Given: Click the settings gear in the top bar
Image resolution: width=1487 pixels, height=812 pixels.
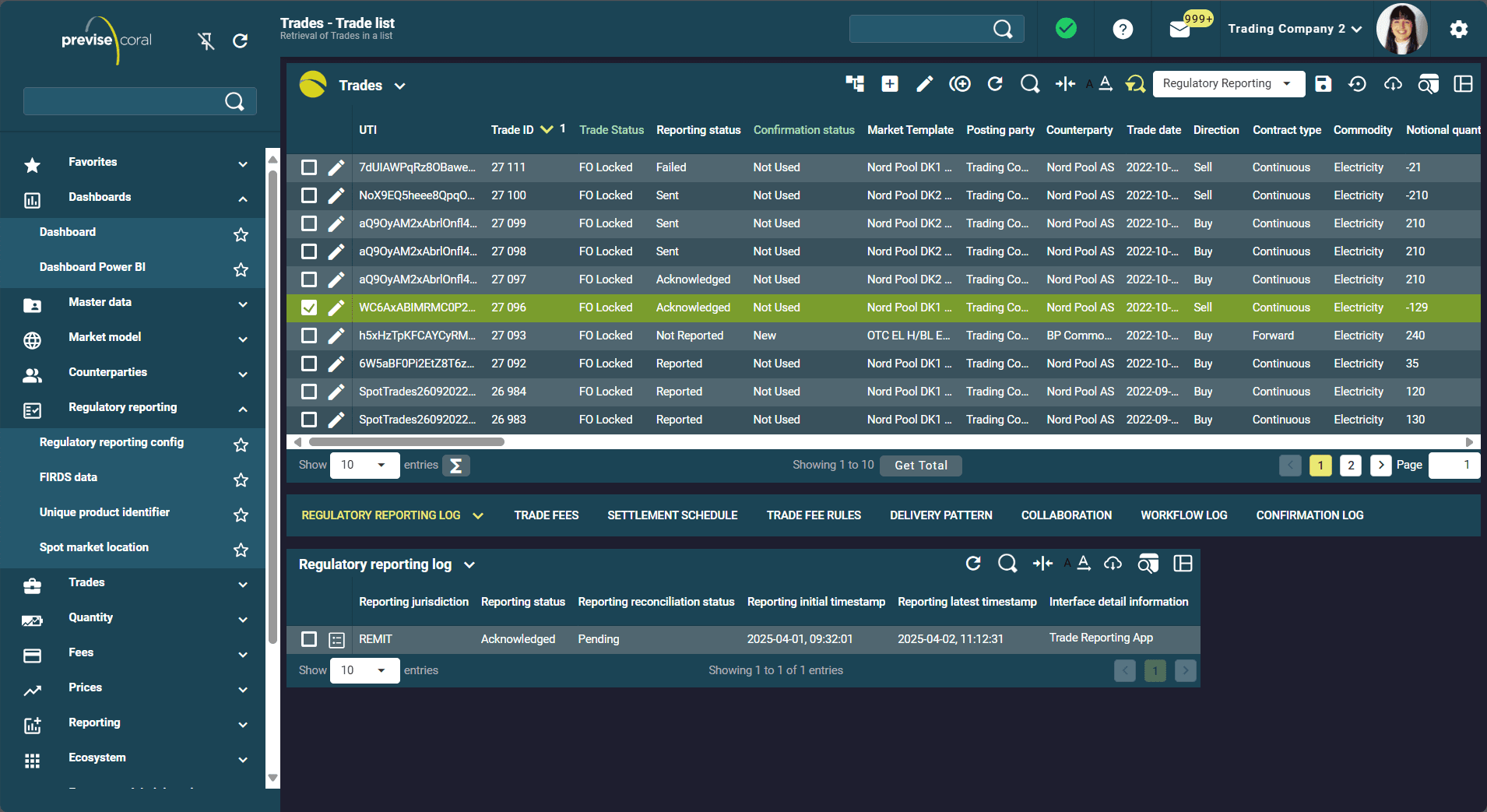Looking at the screenshot, I should (x=1458, y=29).
